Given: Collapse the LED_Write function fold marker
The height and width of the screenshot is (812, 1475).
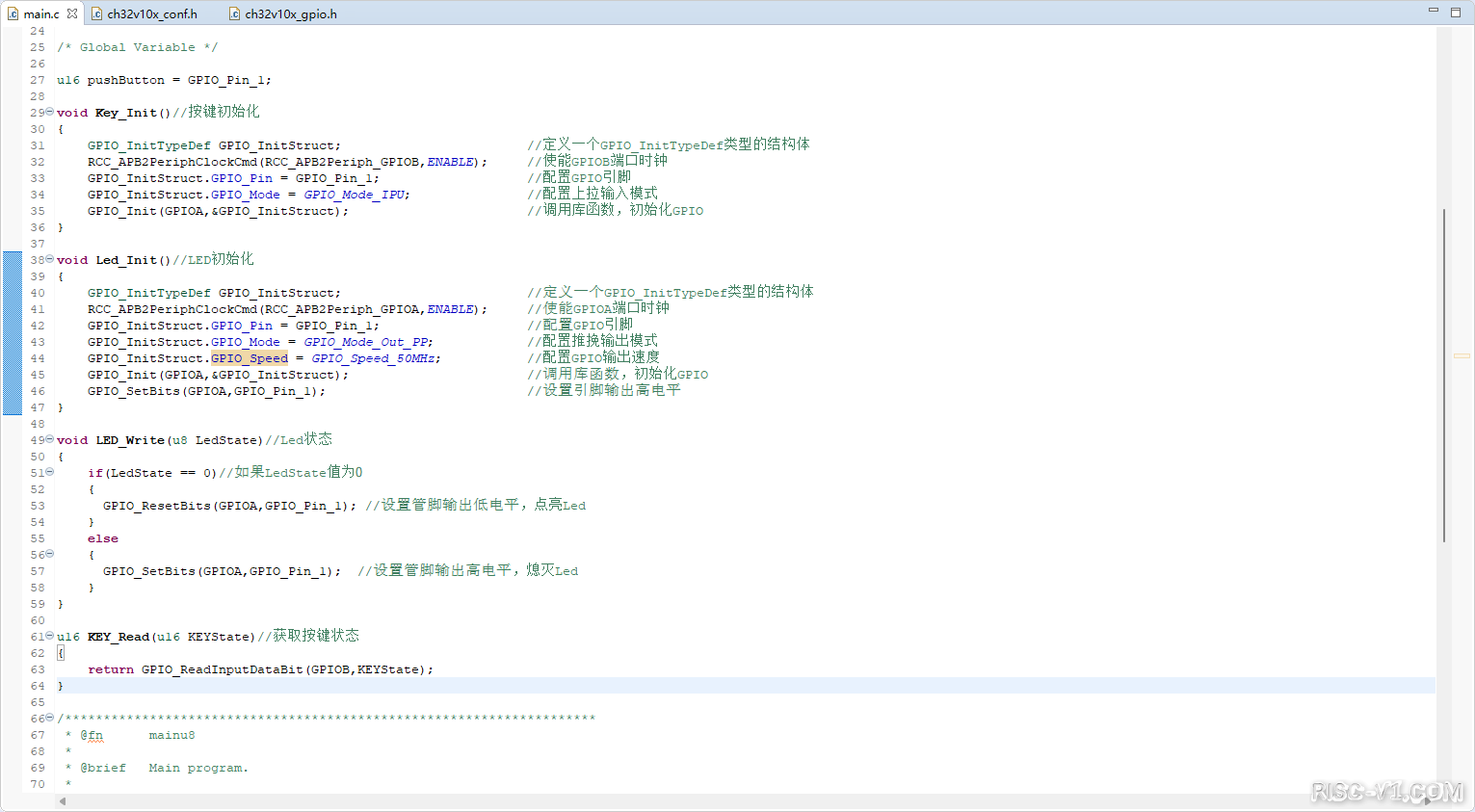Looking at the screenshot, I should coord(50,439).
